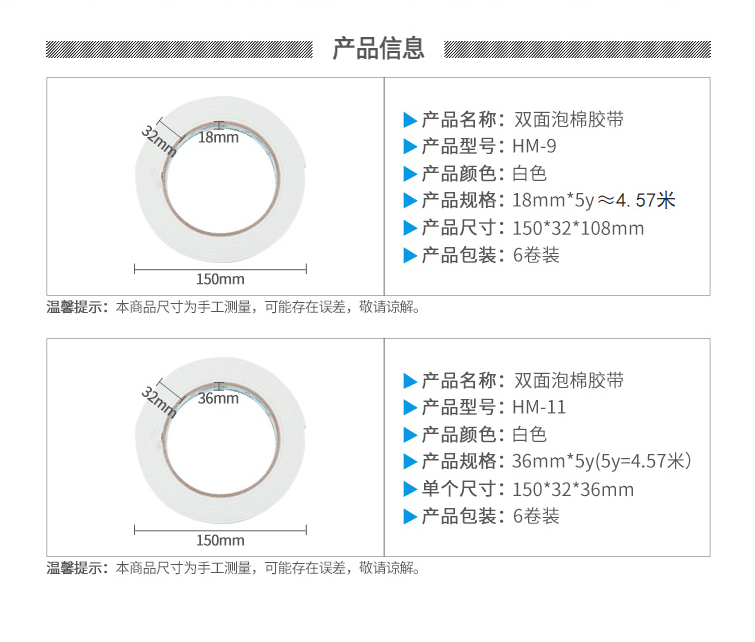The height and width of the screenshot is (642, 755).
Task: Click the 产品颜色: 白色 text for HM-9
Action: 484,173
